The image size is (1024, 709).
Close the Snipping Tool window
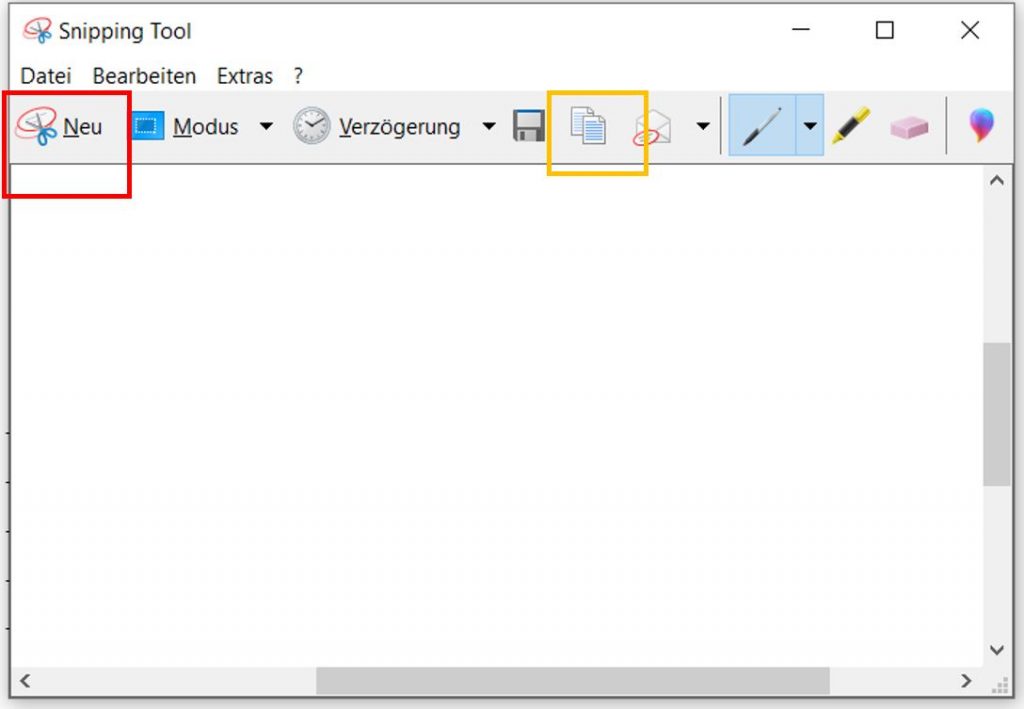pos(970,29)
